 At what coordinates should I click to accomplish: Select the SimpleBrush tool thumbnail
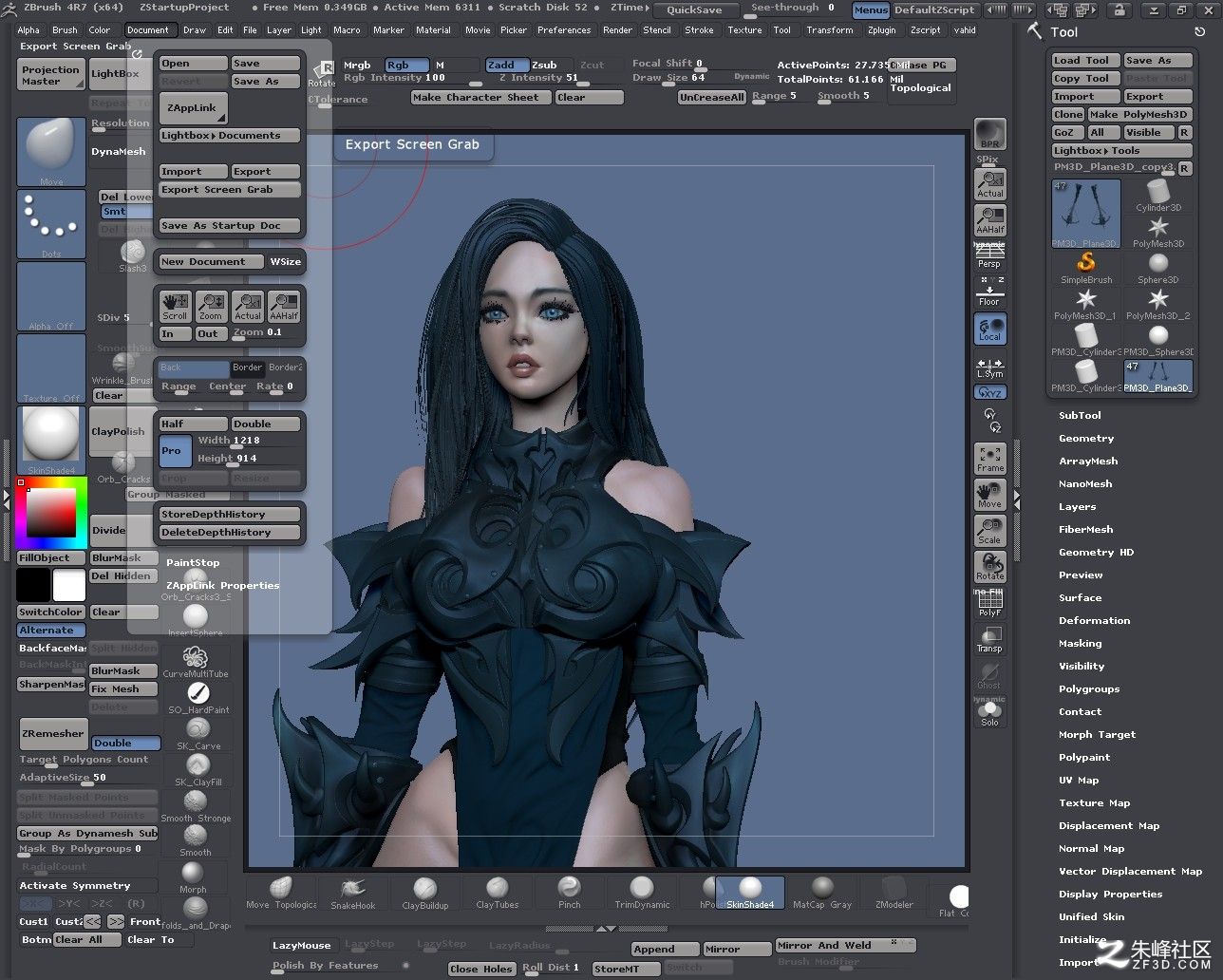[x=1086, y=267]
